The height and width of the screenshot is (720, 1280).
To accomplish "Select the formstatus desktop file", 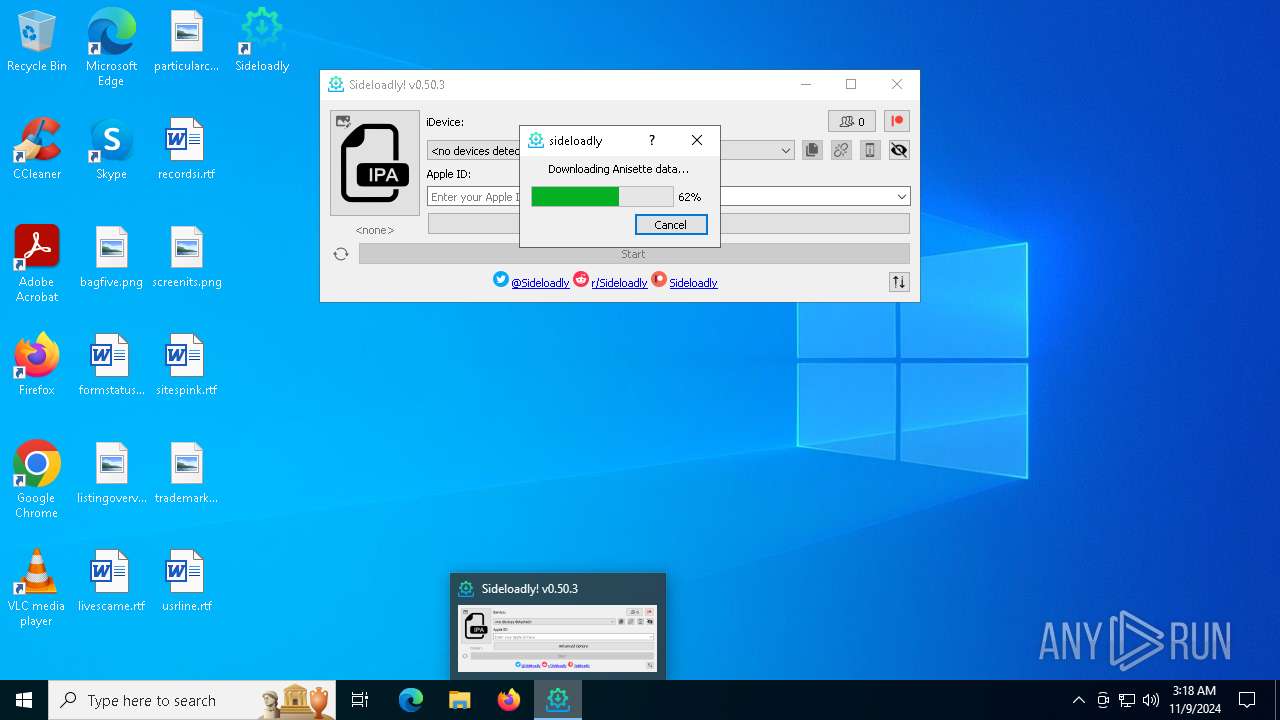I will (x=111, y=366).
